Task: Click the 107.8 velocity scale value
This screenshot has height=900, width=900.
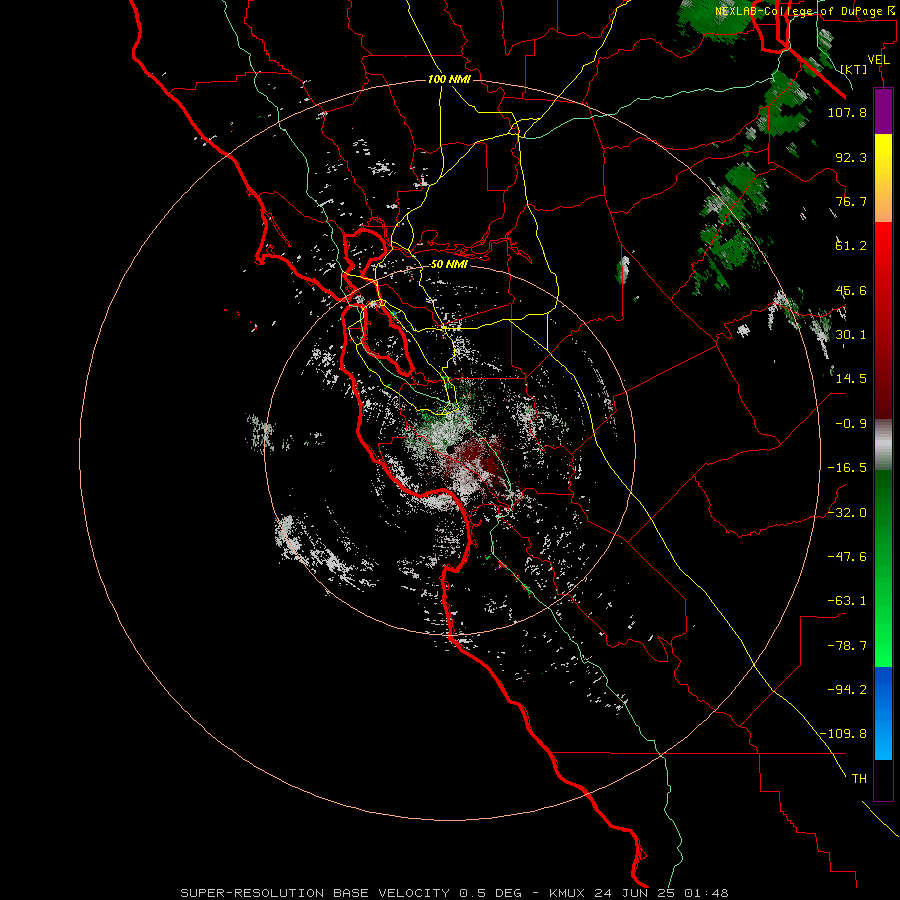Action: (x=847, y=112)
